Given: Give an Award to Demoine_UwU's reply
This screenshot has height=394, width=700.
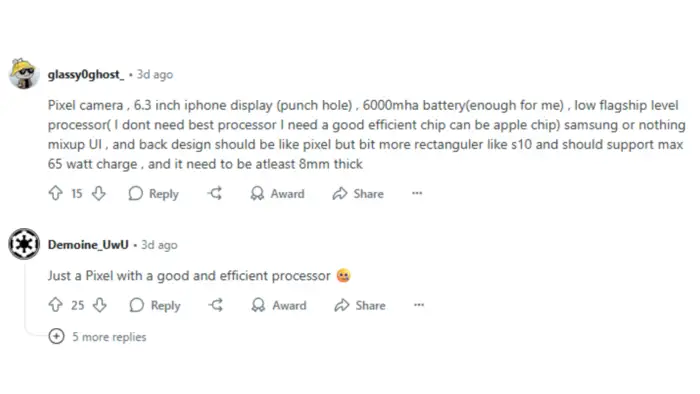Looking at the screenshot, I should [x=279, y=305].
